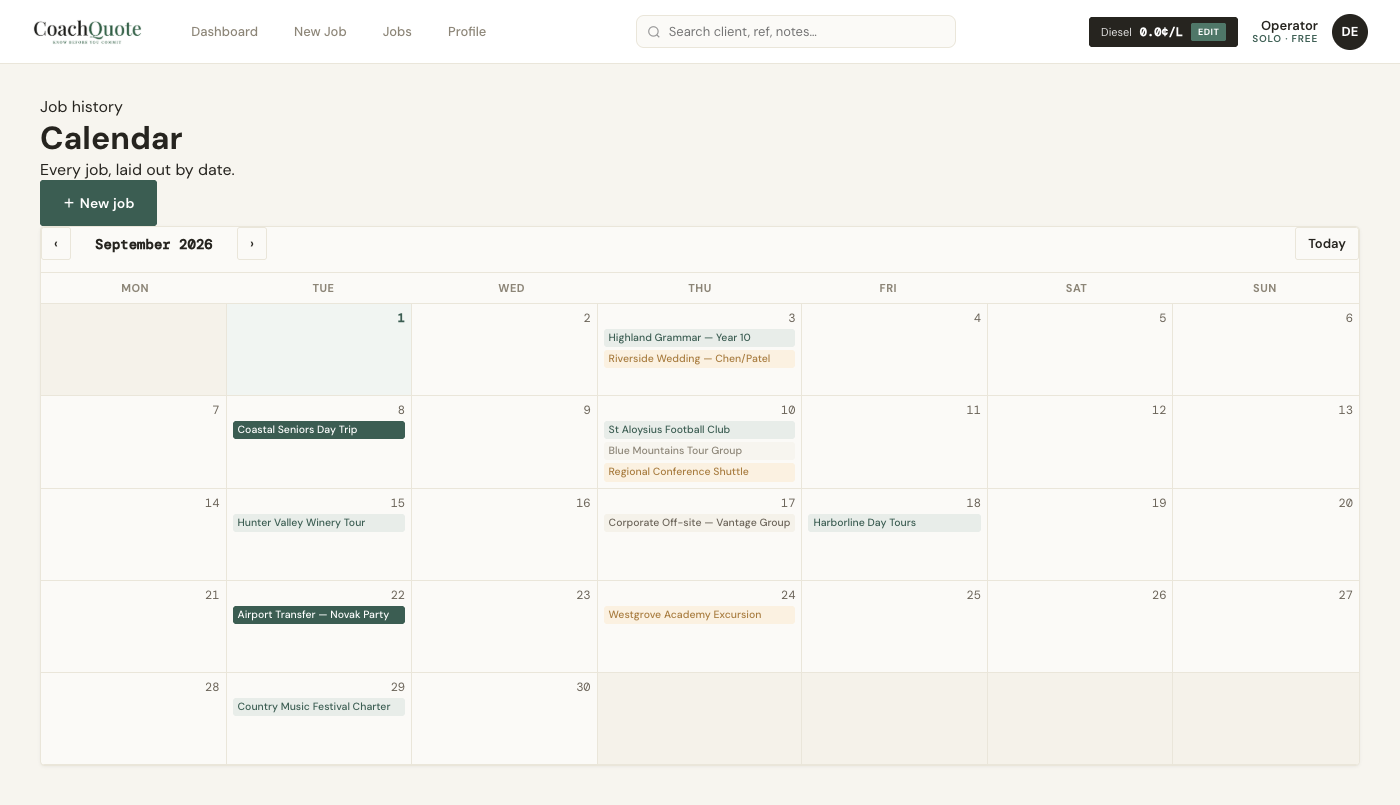Open the Dashboard nav item
The image size is (1400, 805).
[224, 32]
